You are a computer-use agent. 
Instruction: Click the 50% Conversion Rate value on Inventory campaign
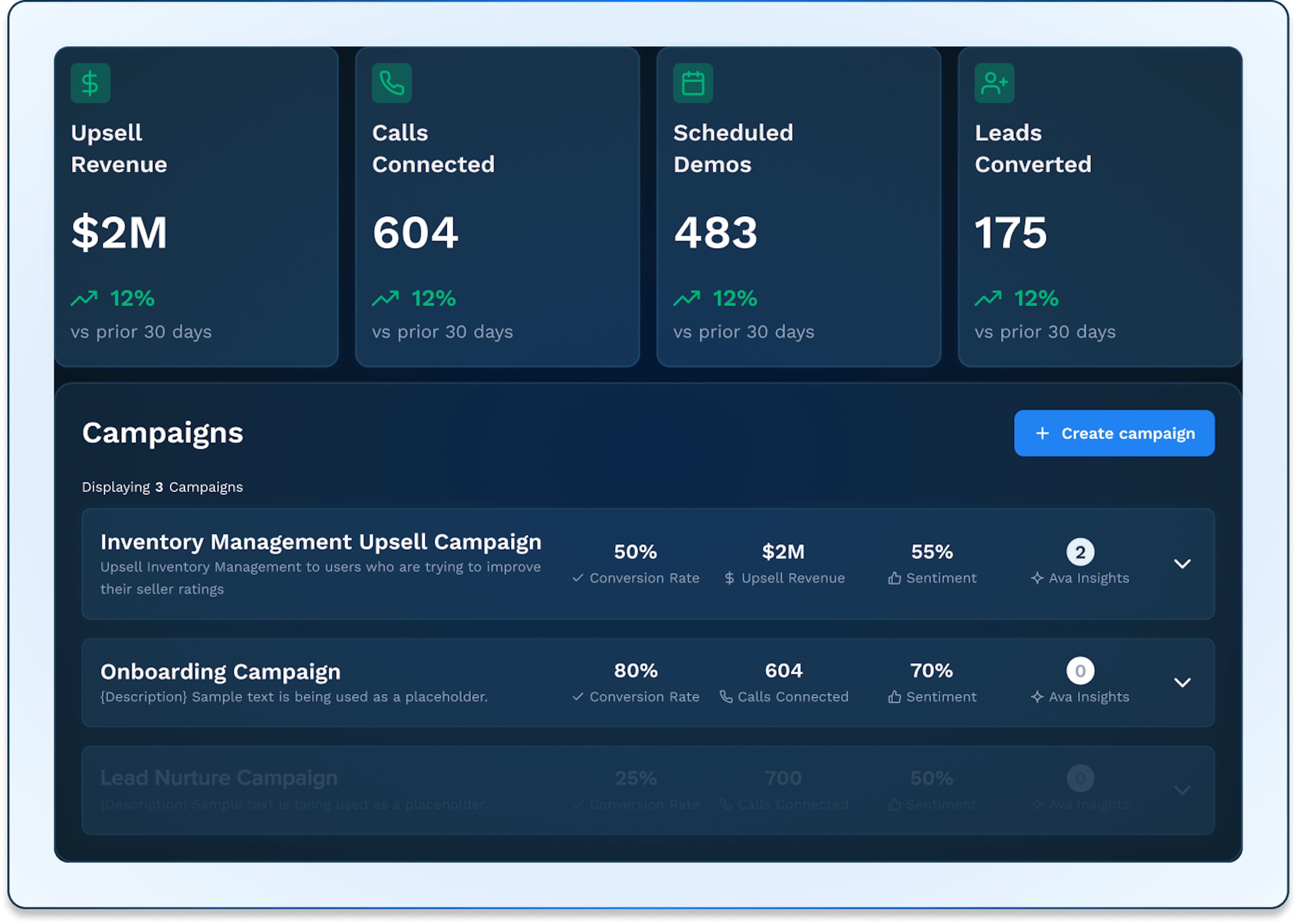click(x=635, y=551)
